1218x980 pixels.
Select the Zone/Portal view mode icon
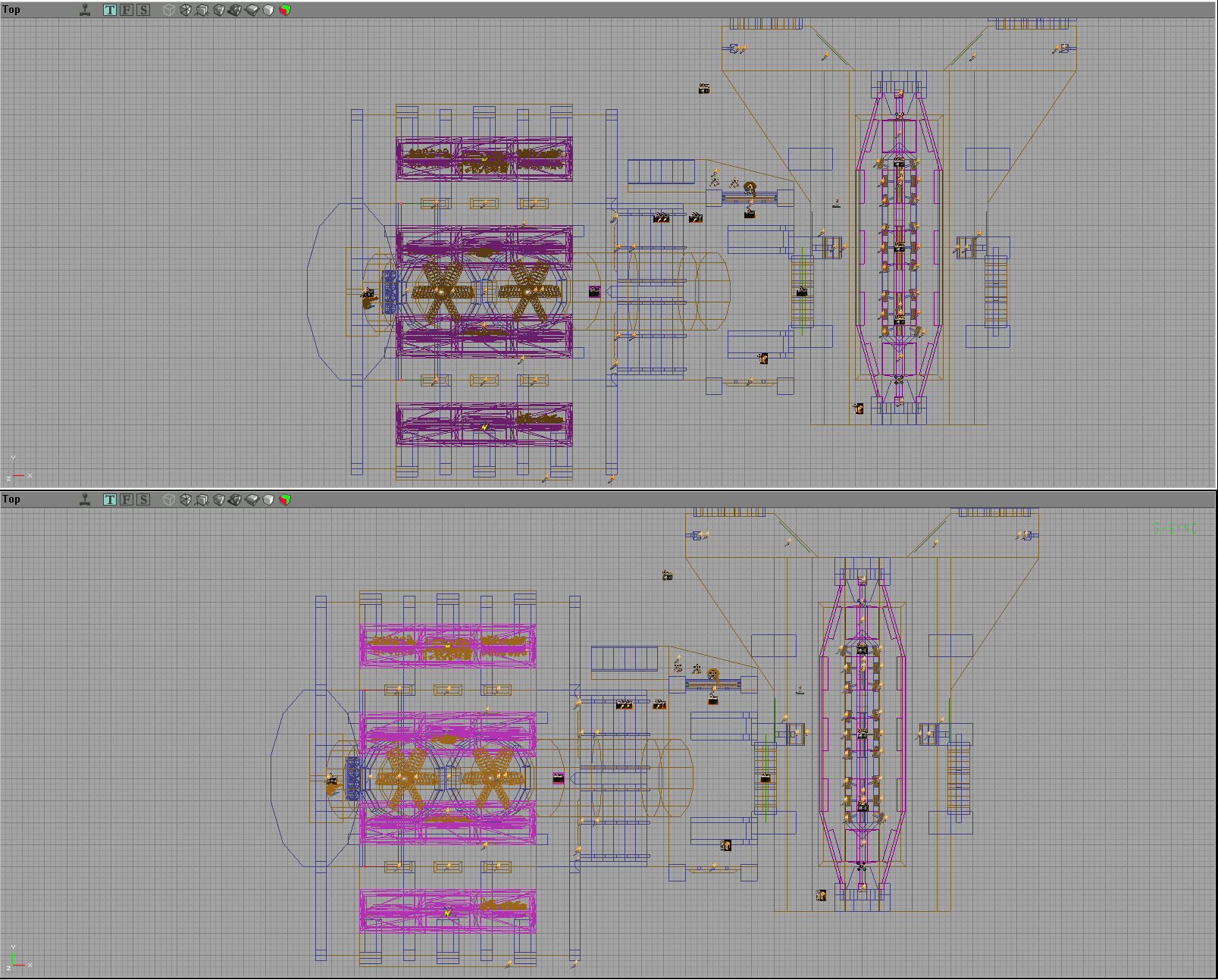coord(185,10)
